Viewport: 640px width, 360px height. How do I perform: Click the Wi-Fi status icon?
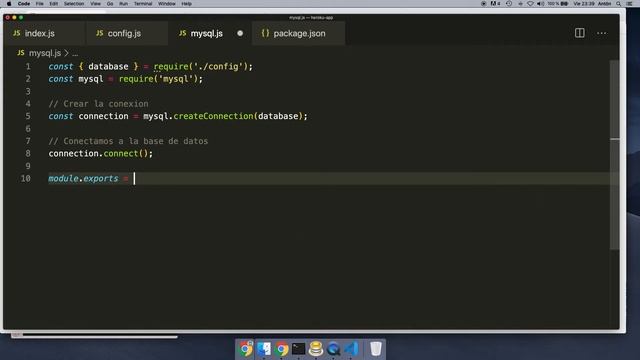pyautogui.click(x=530, y=4)
